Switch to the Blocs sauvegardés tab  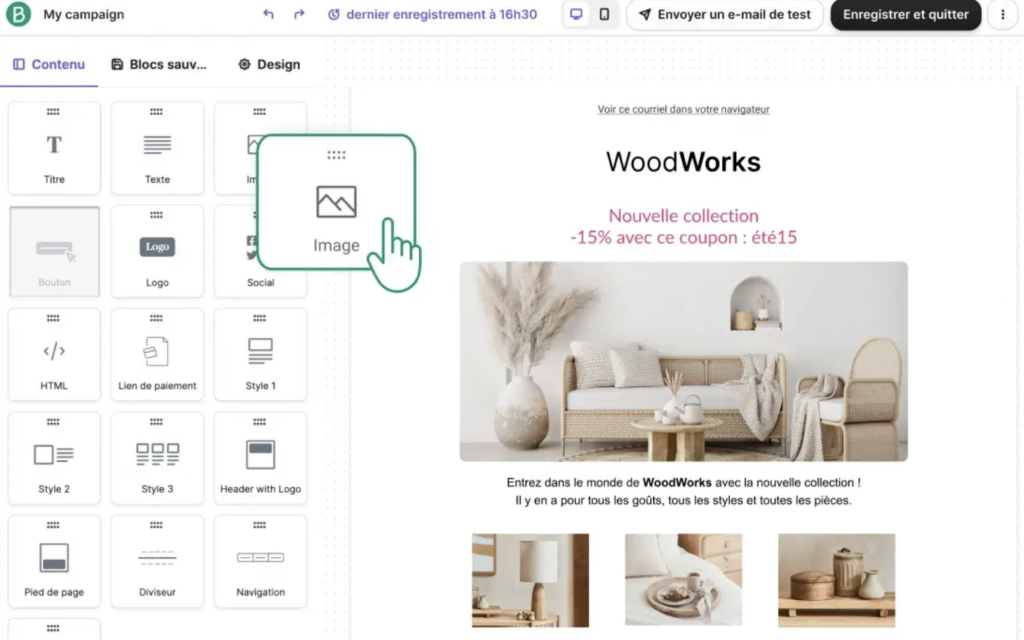159,64
